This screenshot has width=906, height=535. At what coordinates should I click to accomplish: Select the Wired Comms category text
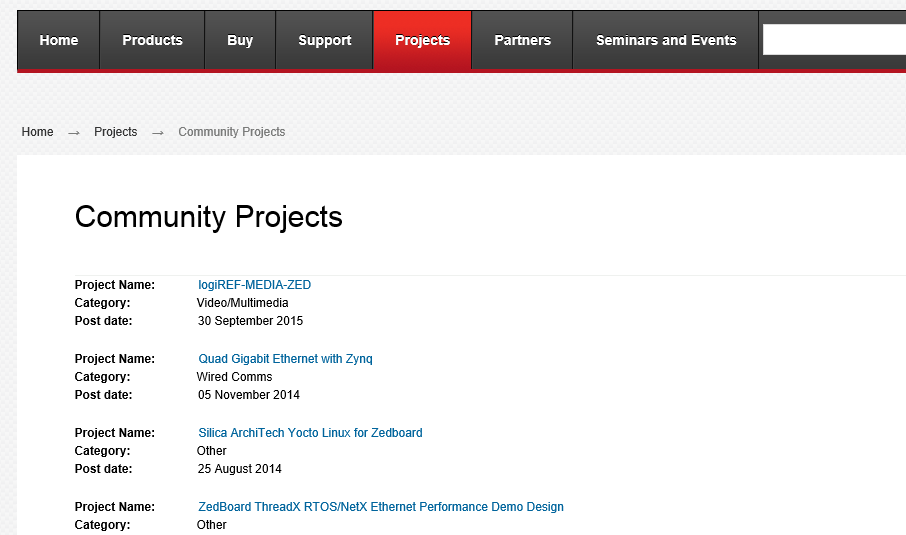[235, 377]
